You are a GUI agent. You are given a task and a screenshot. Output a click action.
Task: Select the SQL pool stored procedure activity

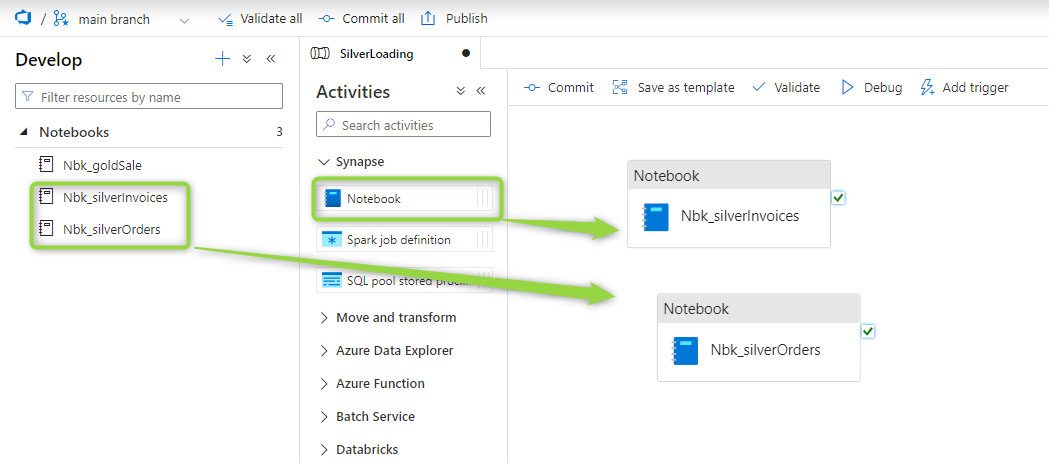tap(405, 280)
